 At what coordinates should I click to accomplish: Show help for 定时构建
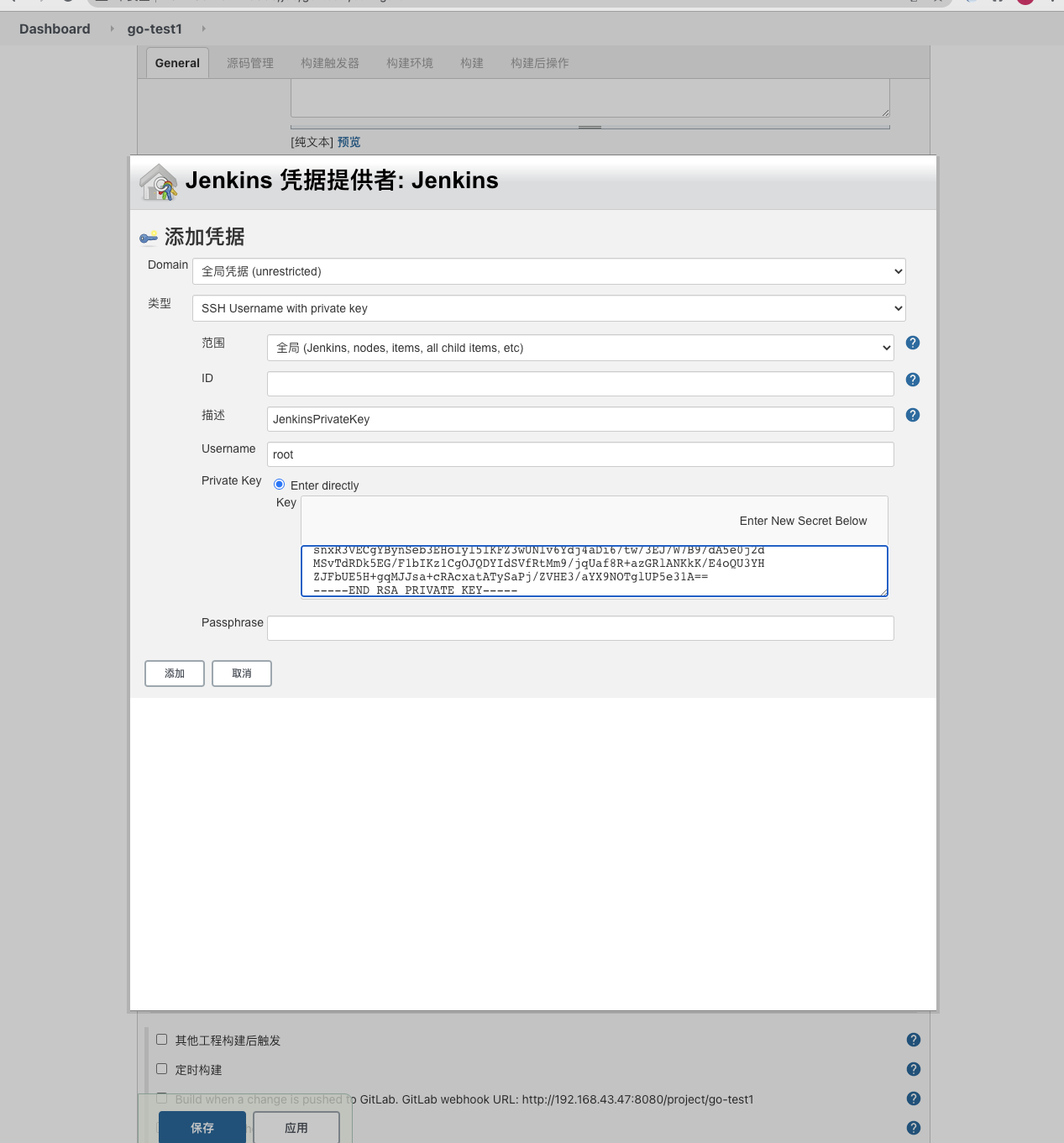pyautogui.click(x=914, y=1069)
